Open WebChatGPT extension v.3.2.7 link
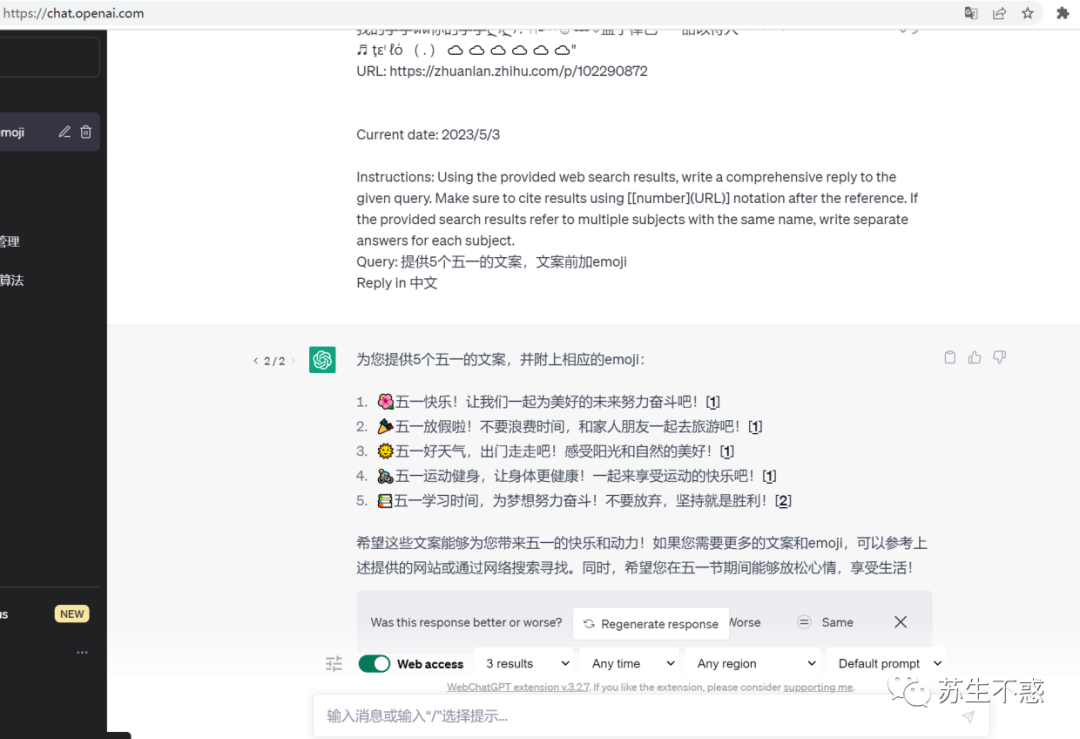This screenshot has height=739, width=1080. coord(518,687)
